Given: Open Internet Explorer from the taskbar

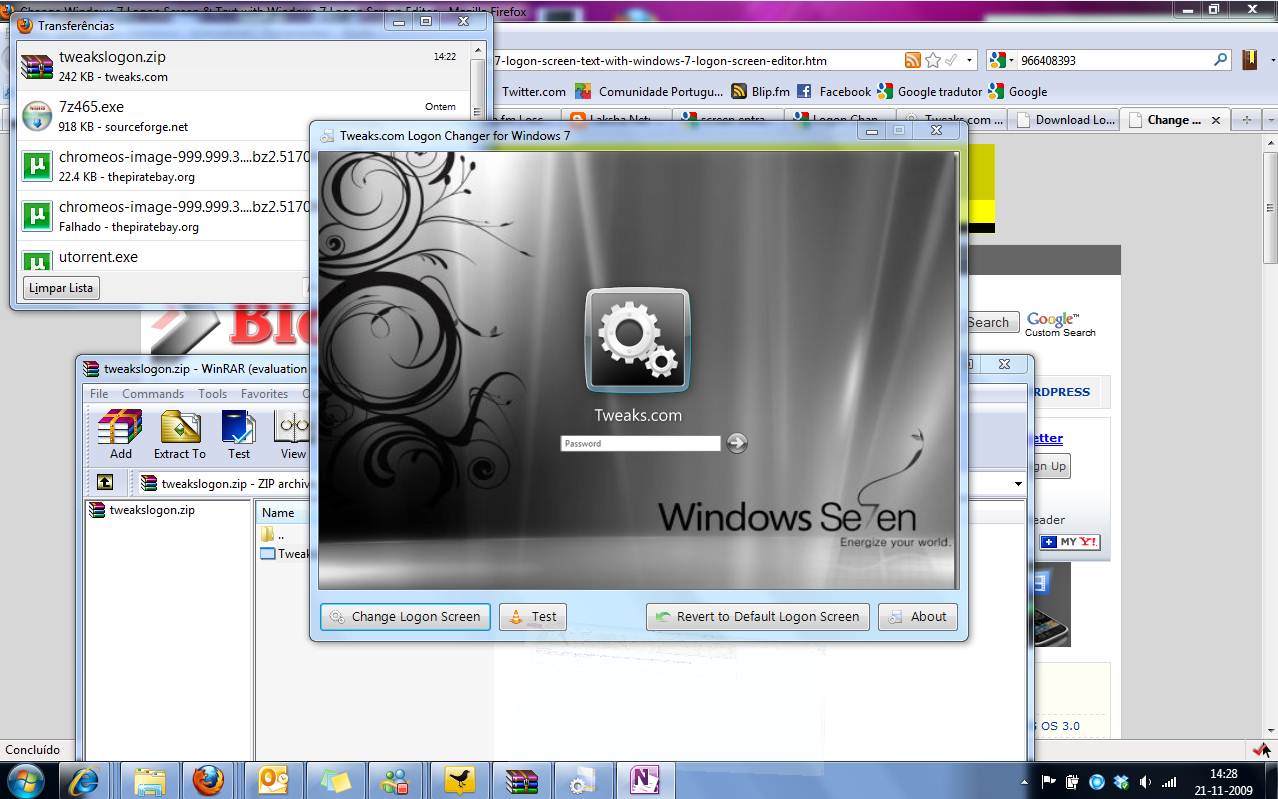Looking at the screenshot, I should (x=88, y=780).
